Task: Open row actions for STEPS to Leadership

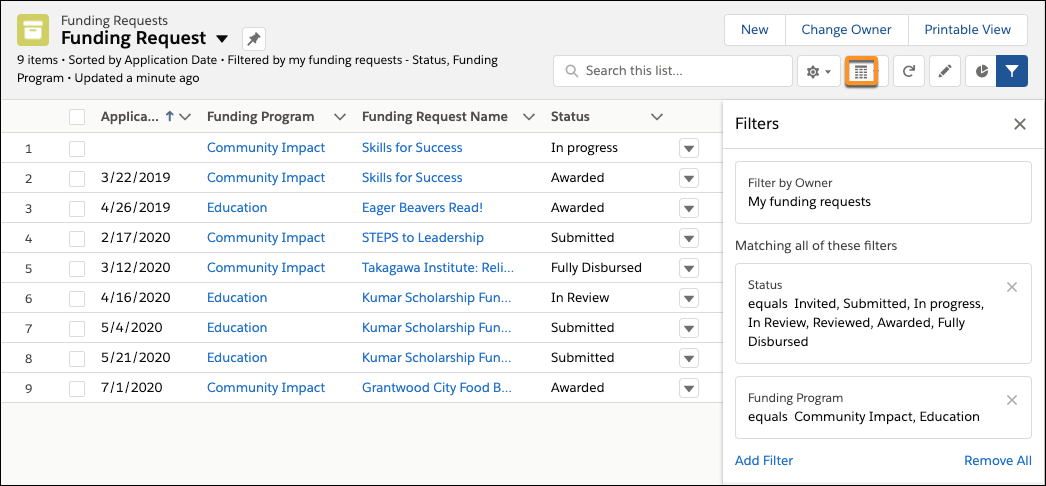Action: pyautogui.click(x=689, y=238)
